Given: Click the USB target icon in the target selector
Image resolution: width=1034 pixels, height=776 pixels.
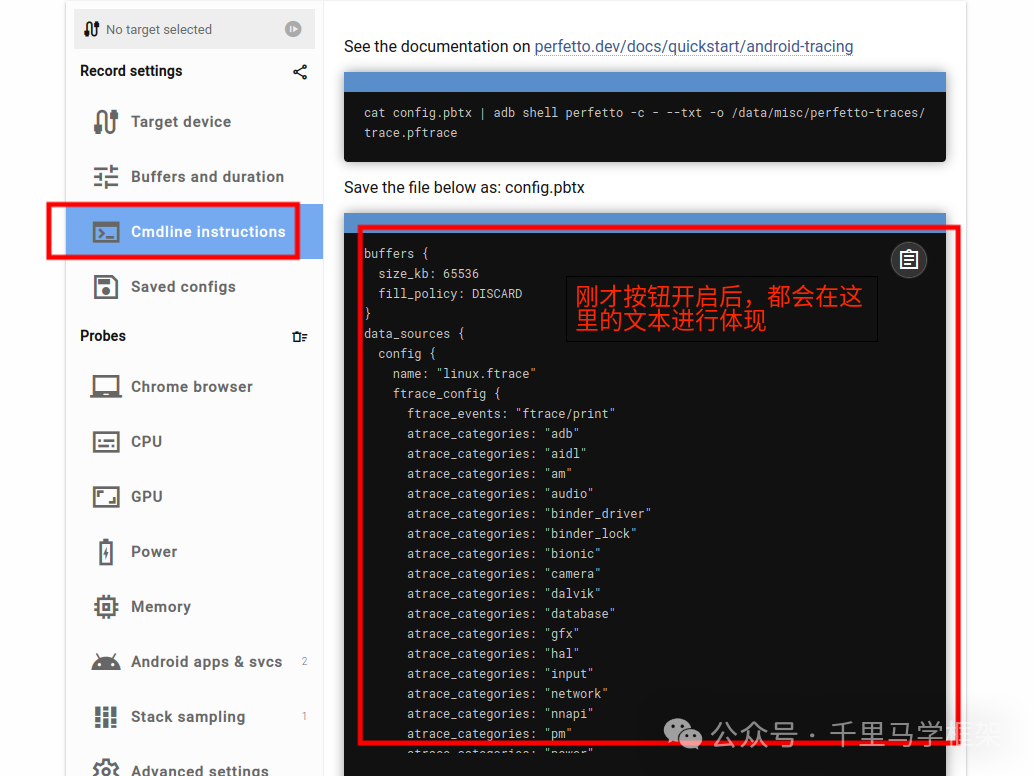Looking at the screenshot, I should click(92, 29).
